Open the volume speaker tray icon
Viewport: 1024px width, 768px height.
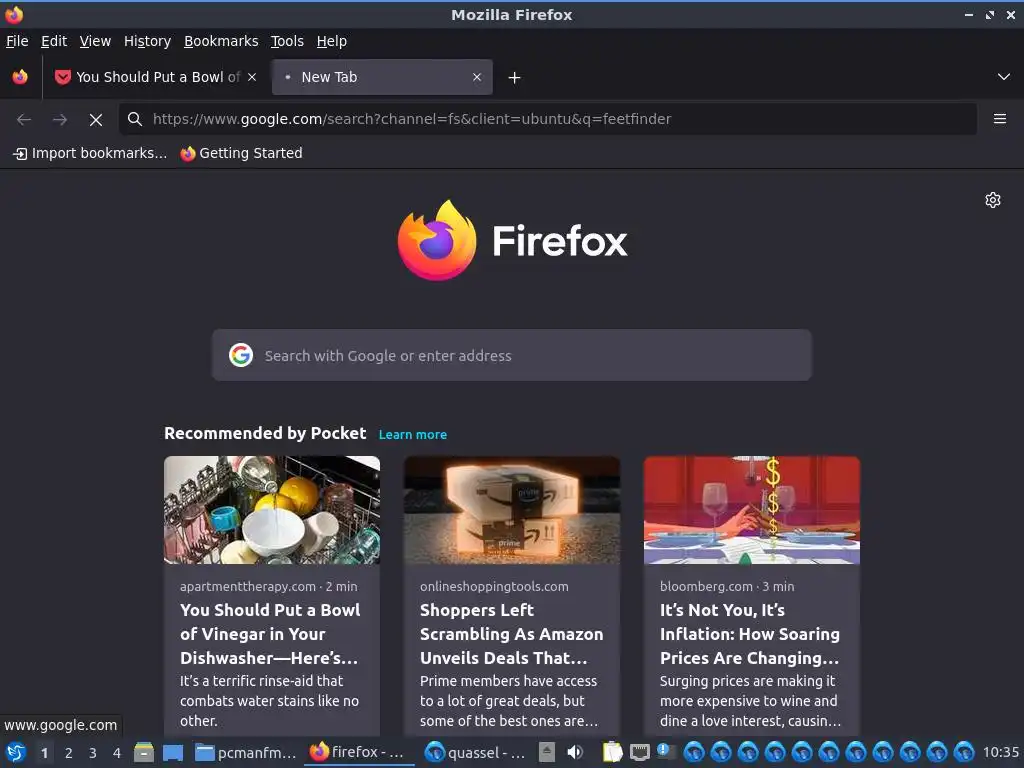tap(575, 752)
